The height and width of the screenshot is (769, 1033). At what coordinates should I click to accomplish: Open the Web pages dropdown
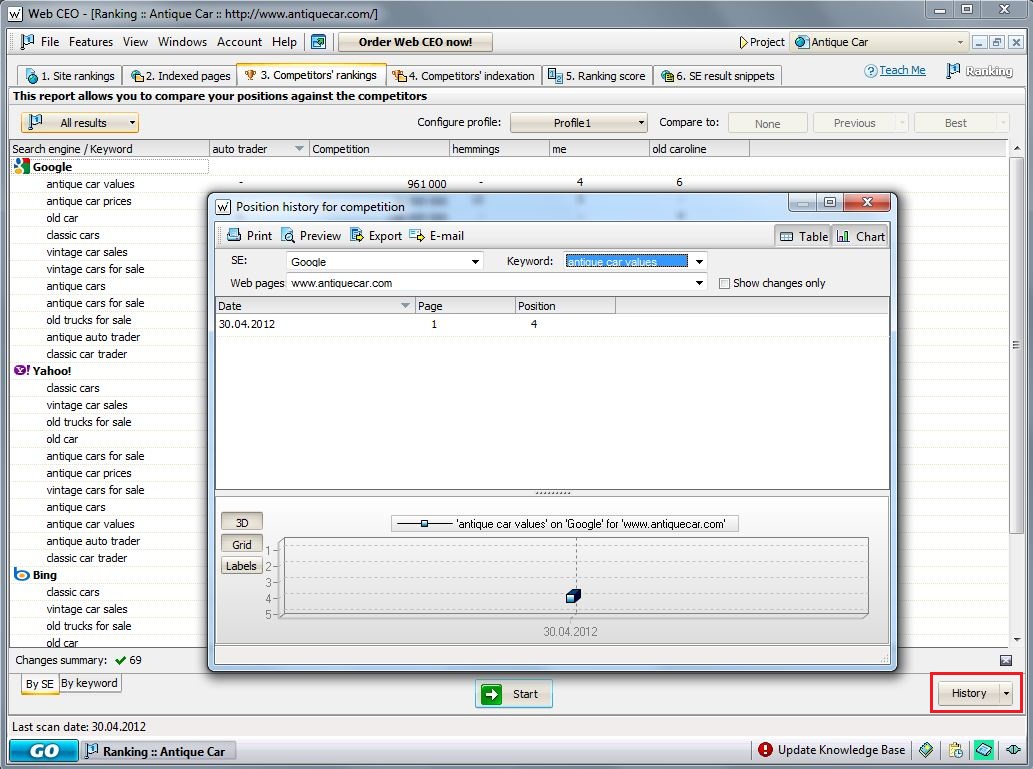(x=497, y=283)
